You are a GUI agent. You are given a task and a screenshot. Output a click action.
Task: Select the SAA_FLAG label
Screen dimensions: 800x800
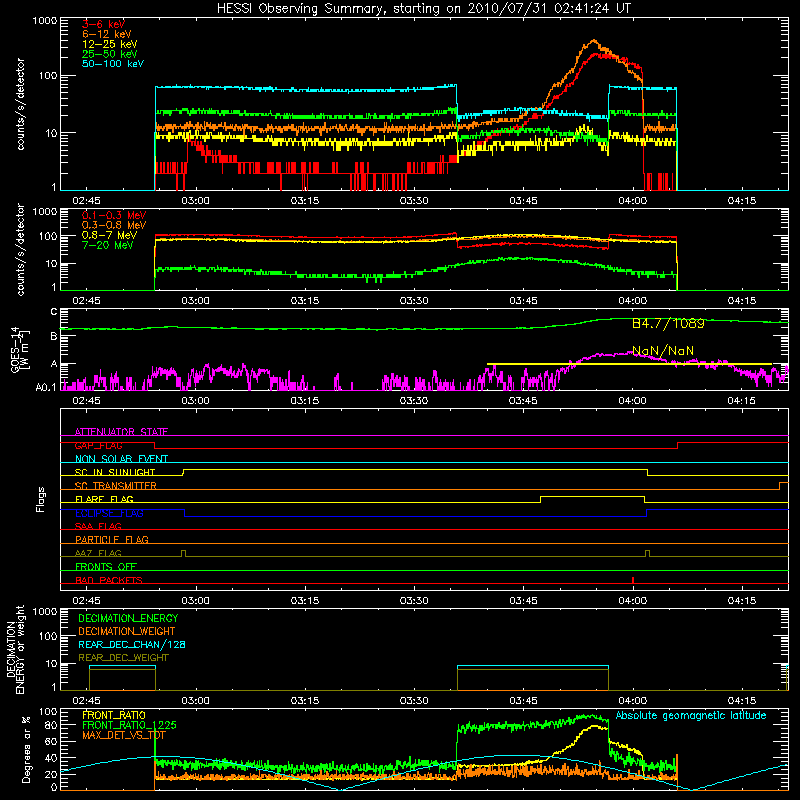click(x=98, y=526)
